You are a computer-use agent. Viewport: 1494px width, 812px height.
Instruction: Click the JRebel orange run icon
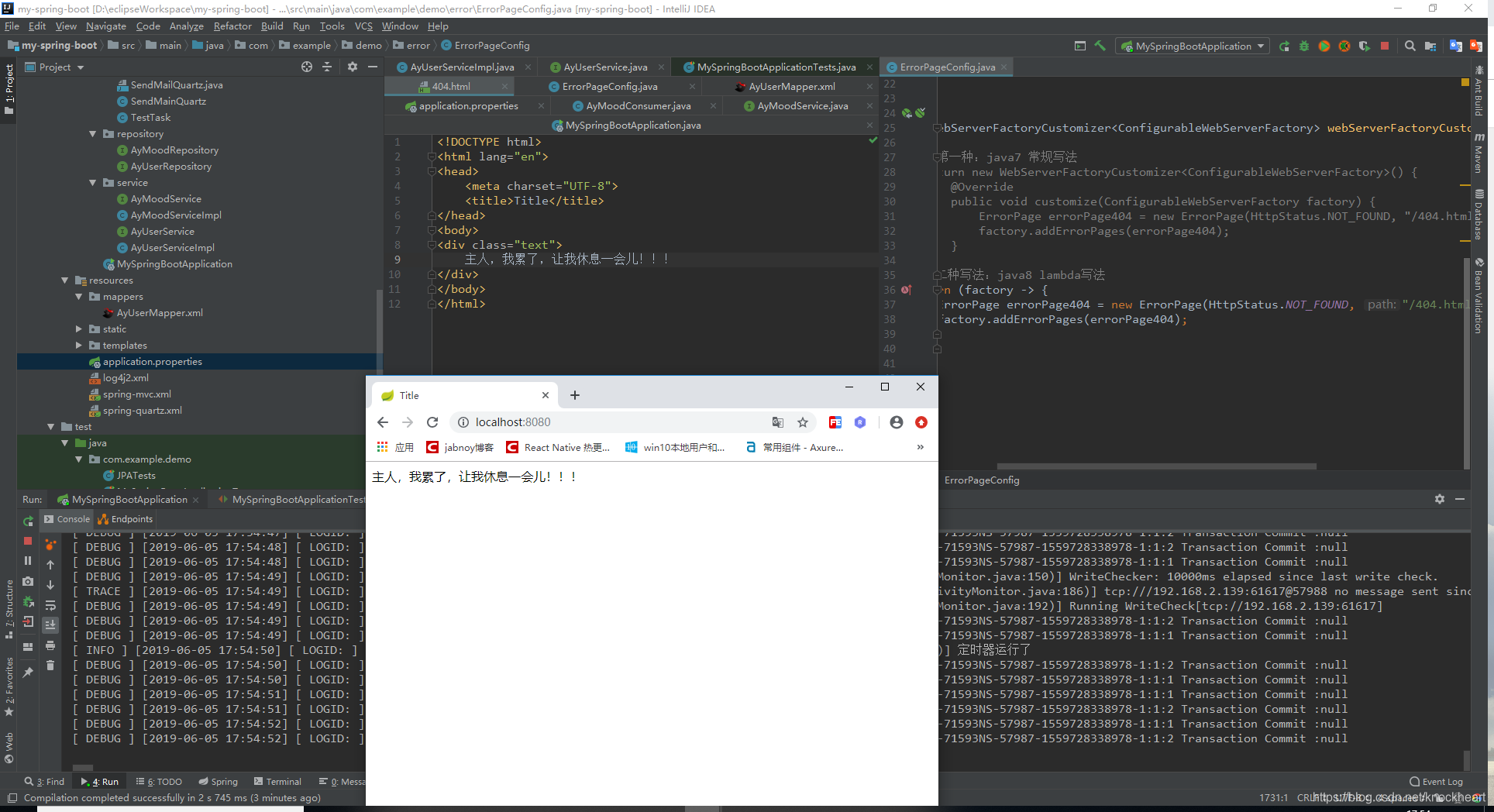1324,46
